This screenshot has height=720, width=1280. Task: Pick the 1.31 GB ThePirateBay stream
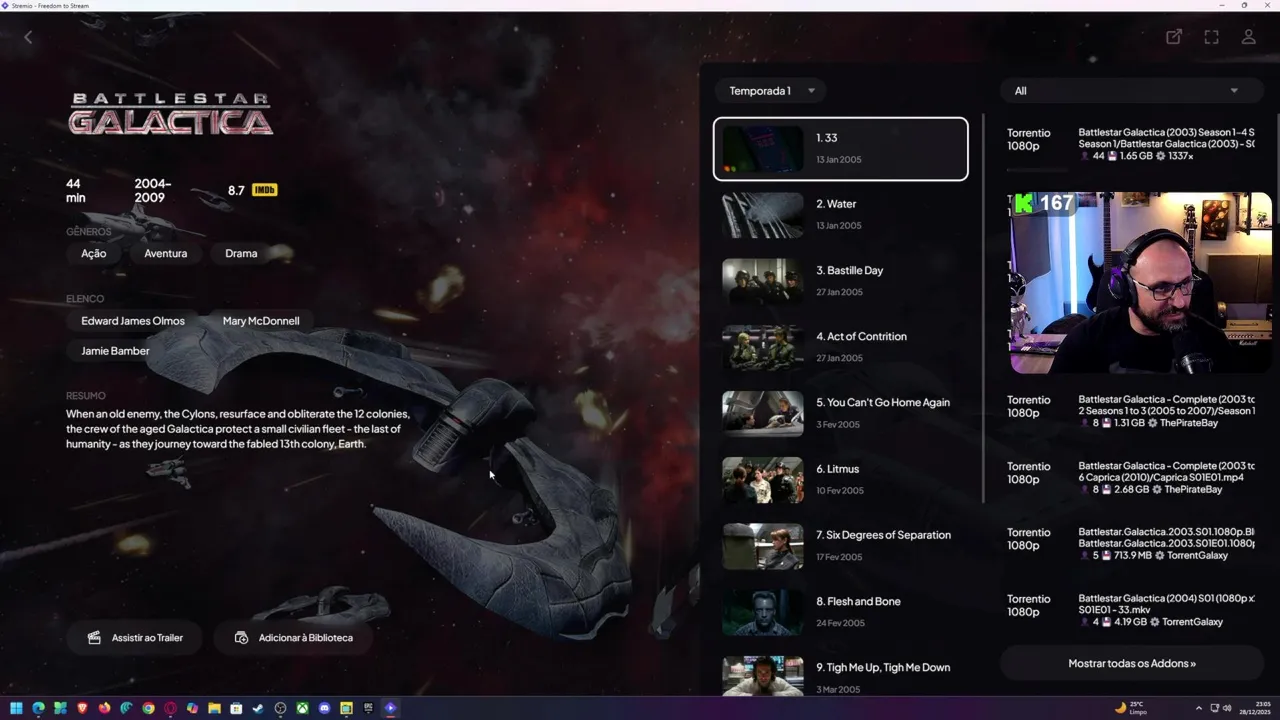point(1132,411)
